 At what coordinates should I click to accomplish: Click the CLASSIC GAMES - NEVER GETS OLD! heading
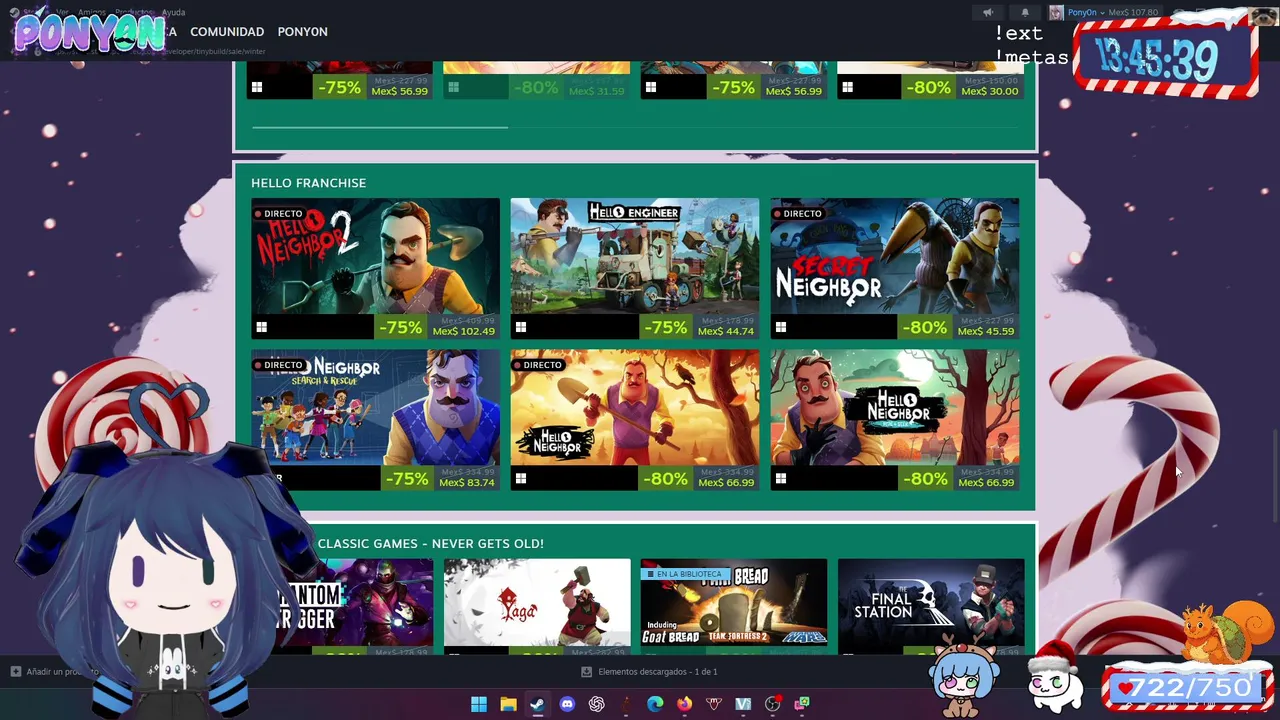click(x=430, y=544)
